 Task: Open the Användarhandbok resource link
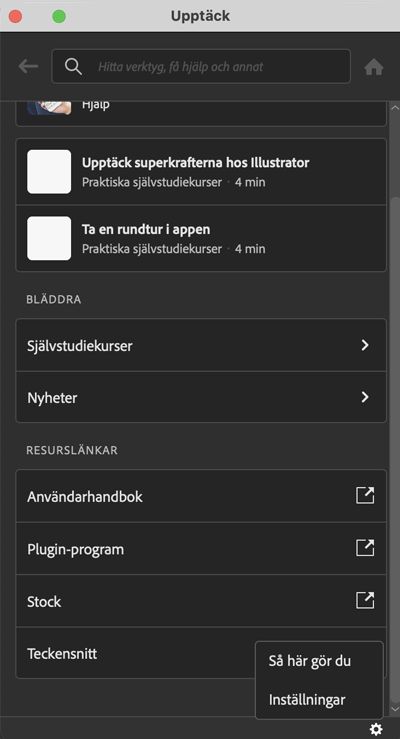[x=201, y=496]
